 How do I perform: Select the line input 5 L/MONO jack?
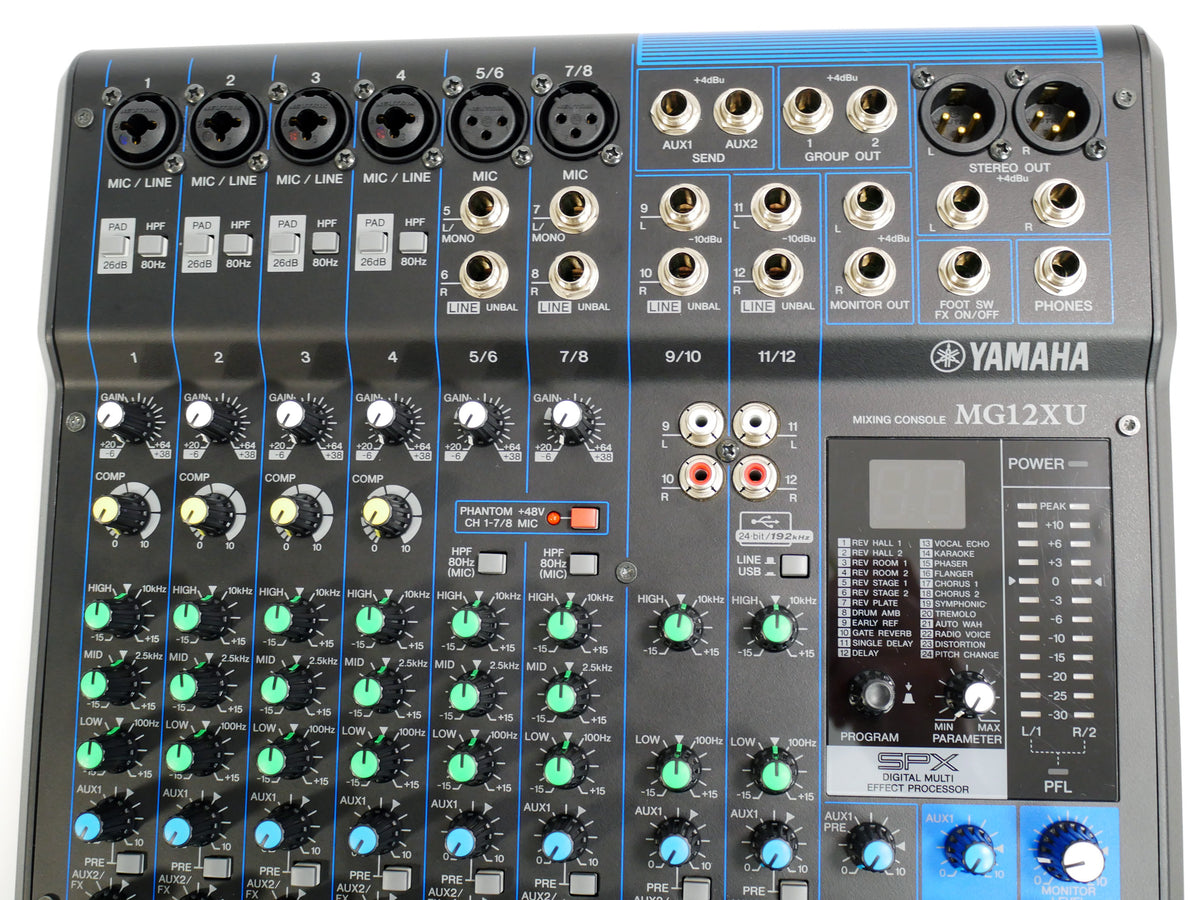pyautogui.click(x=484, y=211)
